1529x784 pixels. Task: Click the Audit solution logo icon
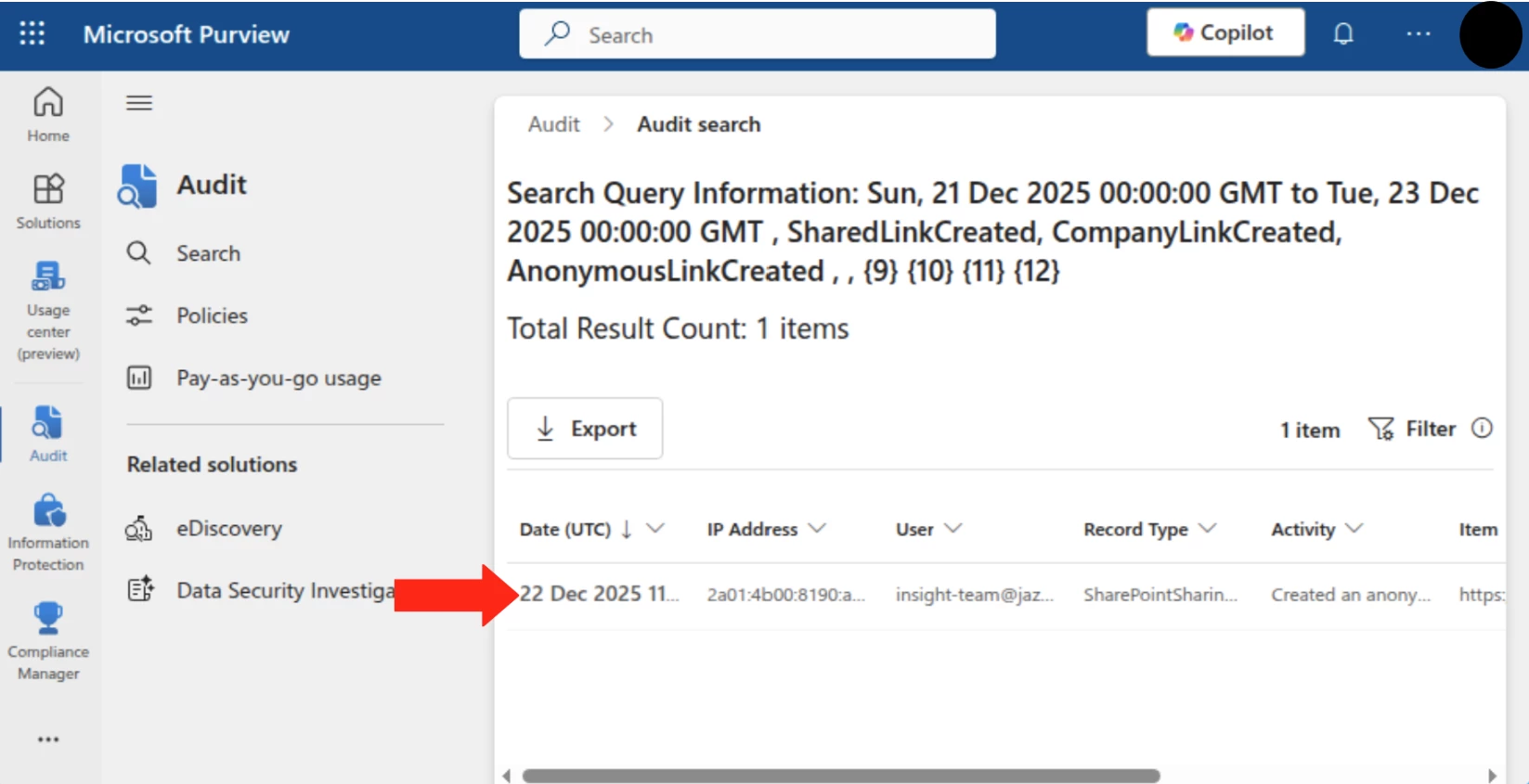(x=137, y=186)
